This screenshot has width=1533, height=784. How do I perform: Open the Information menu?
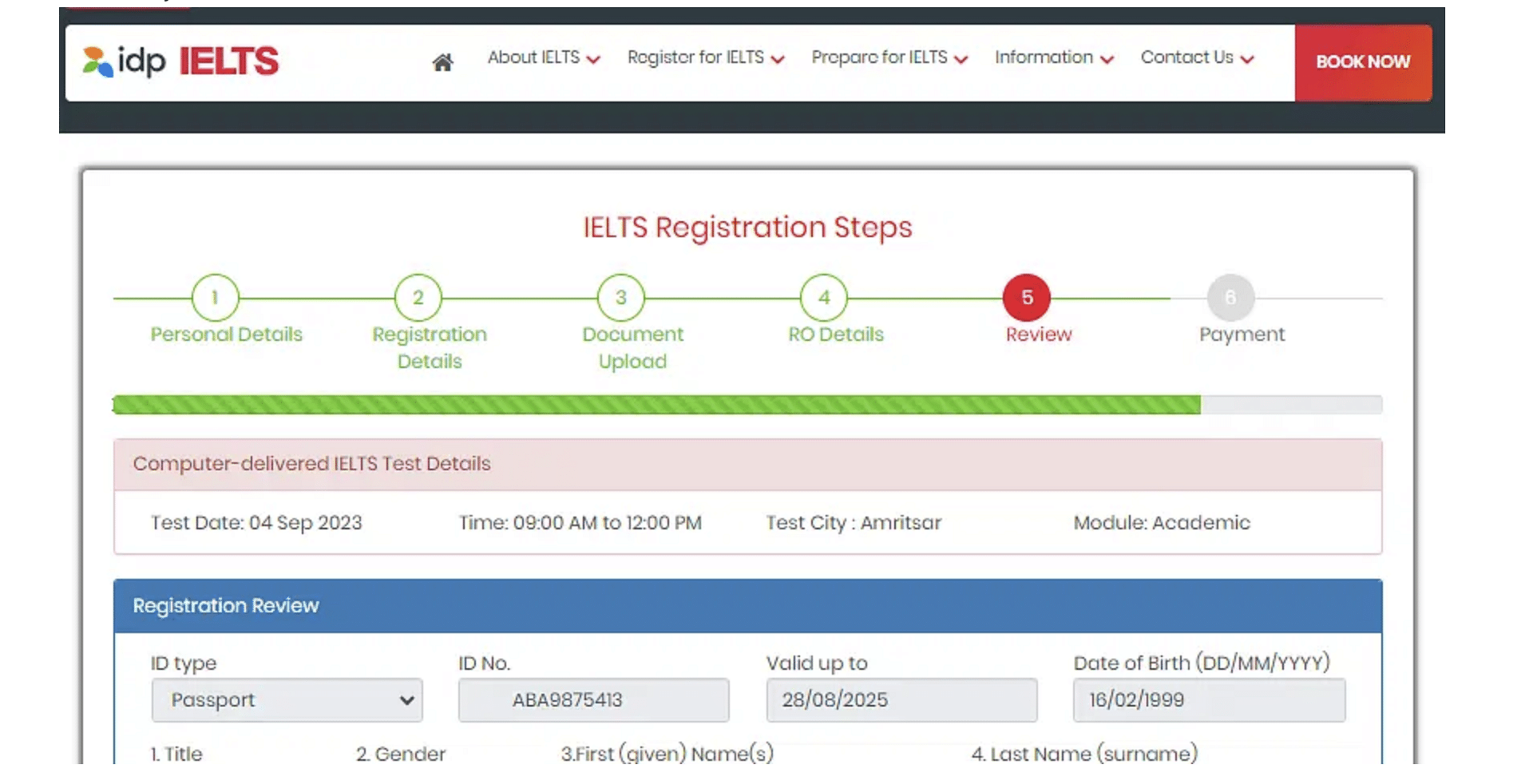pos(1053,57)
